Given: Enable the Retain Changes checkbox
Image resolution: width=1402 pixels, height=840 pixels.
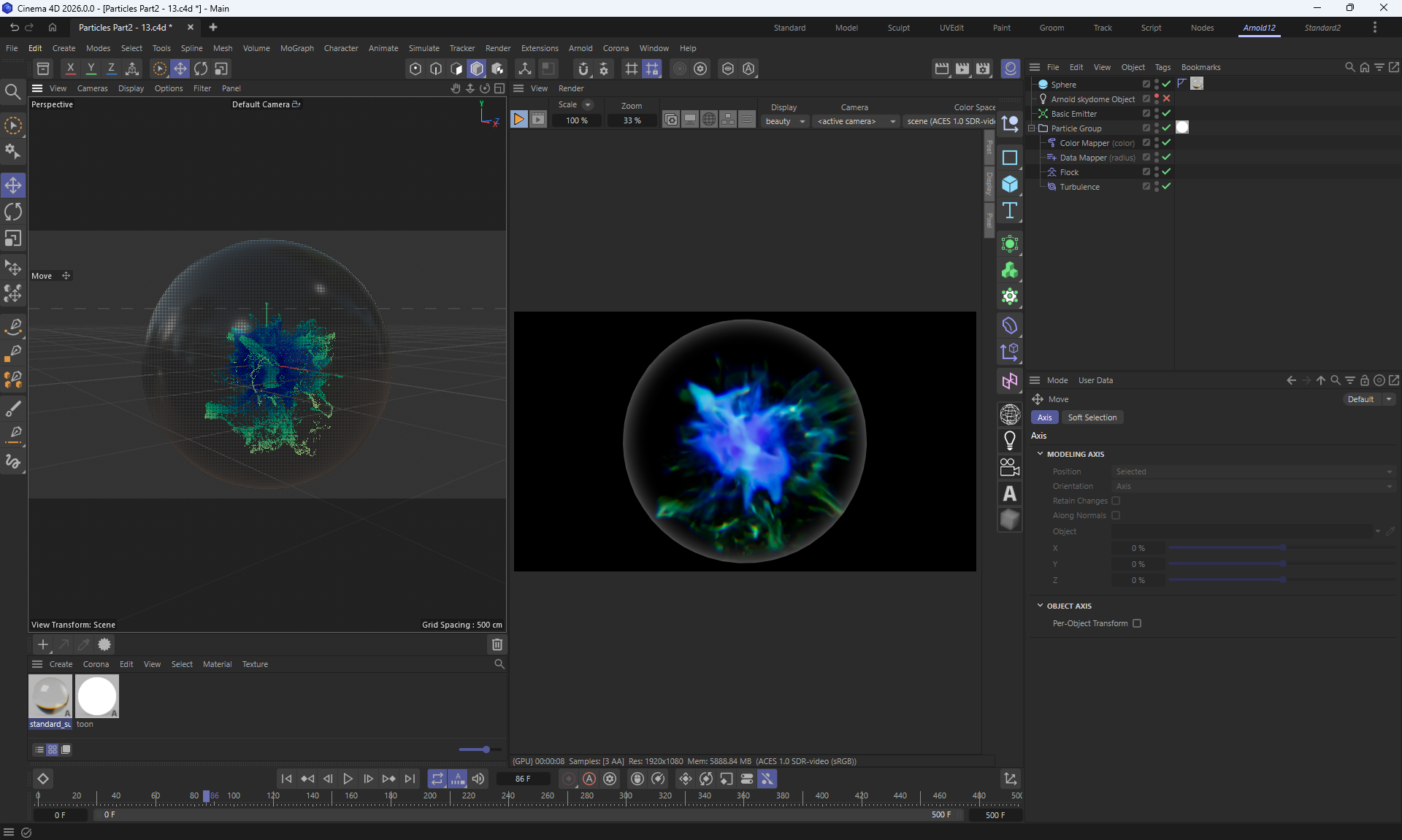Looking at the screenshot, I should [x=1116, y=501].
